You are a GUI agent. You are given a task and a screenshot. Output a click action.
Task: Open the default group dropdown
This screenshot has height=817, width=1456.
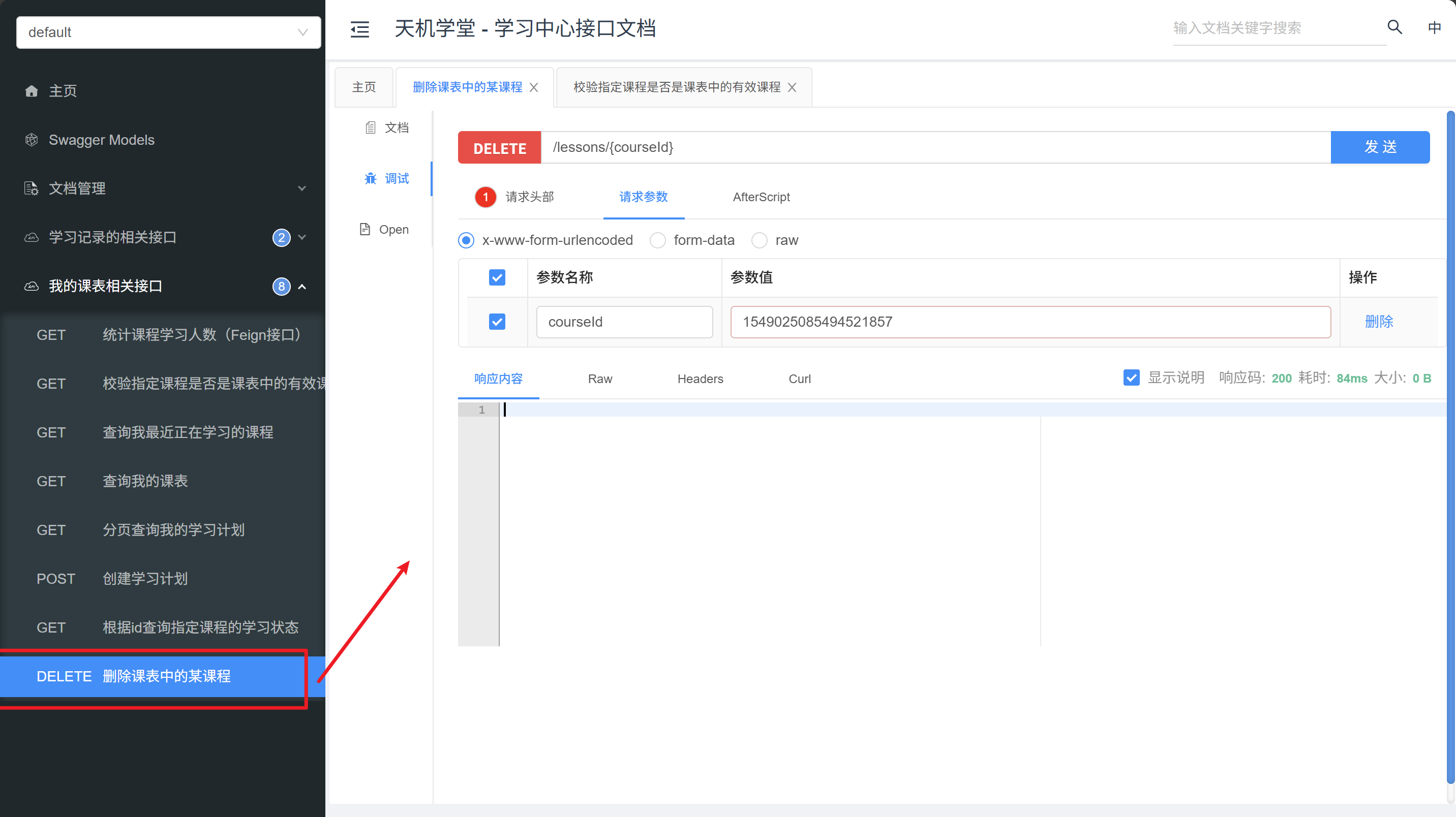[x=168, y=32]
